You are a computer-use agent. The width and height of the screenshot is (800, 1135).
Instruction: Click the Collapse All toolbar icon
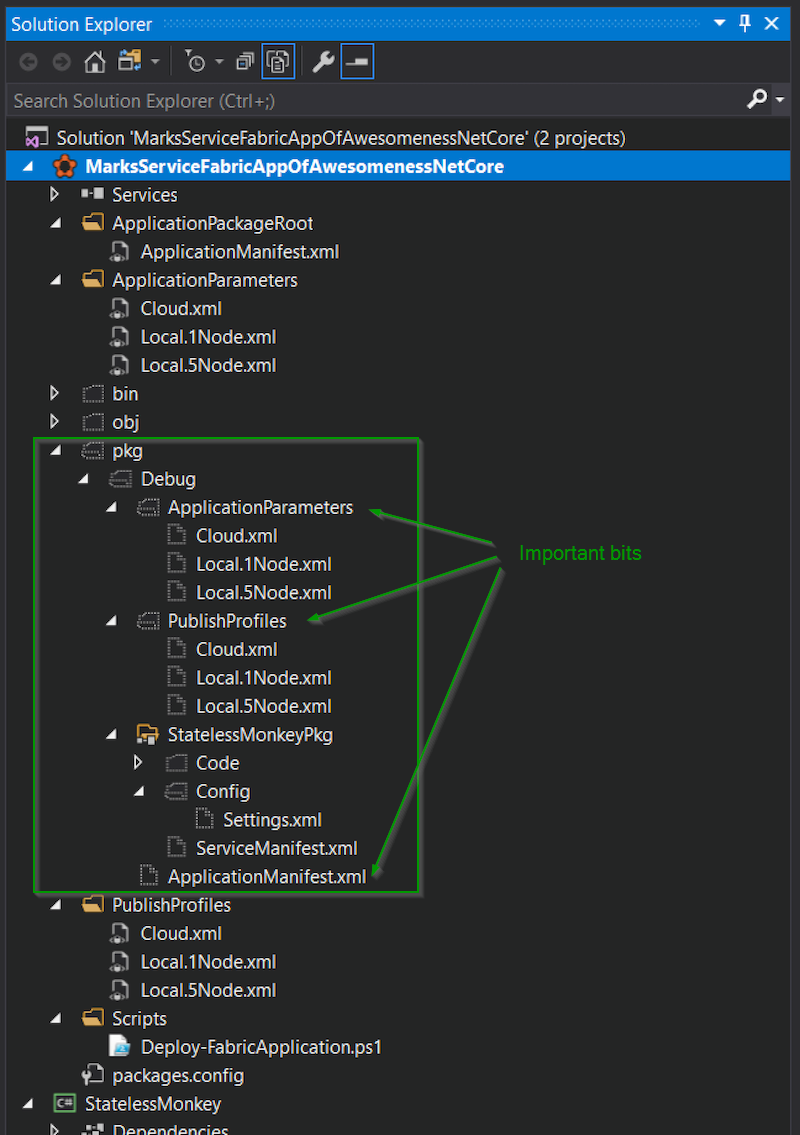(244, 62)
